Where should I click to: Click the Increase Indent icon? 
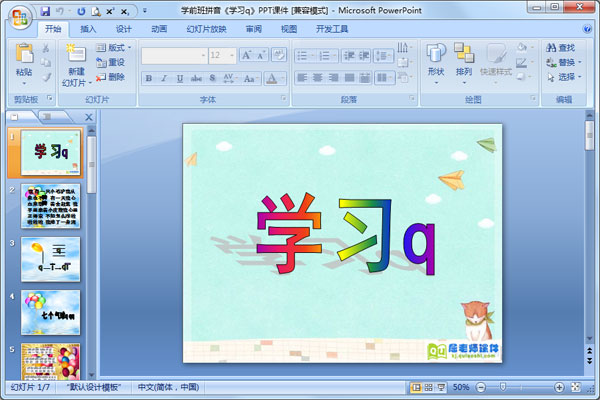pyautogui.click(x=364, y=56)
